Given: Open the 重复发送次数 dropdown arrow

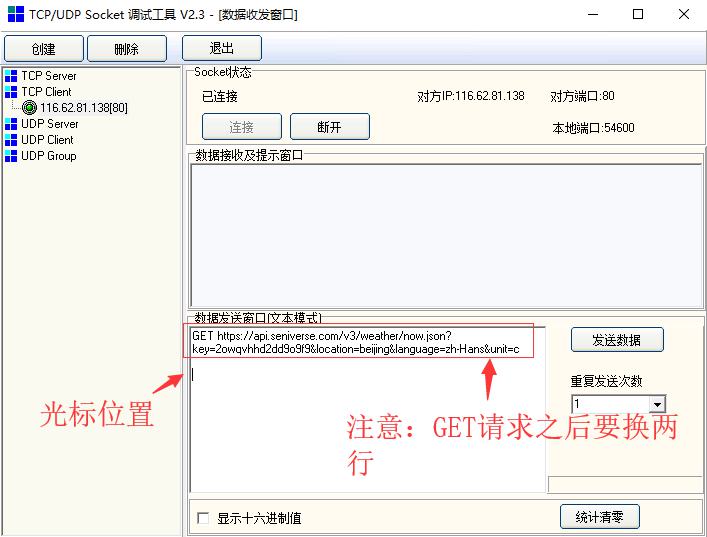Looking at the screenshot, I should (657, 404).
